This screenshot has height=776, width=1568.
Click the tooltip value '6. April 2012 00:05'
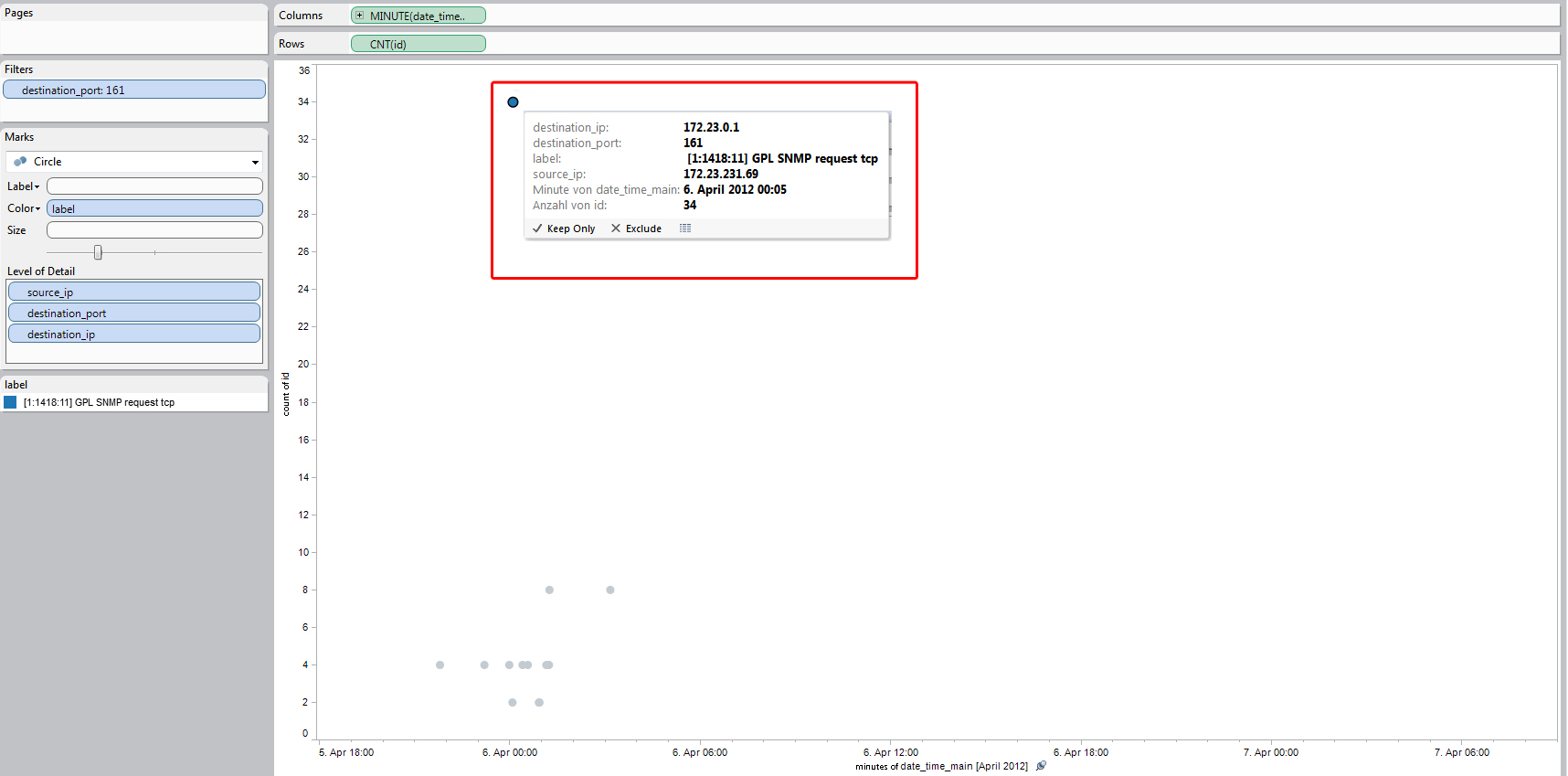coord(735,189)
